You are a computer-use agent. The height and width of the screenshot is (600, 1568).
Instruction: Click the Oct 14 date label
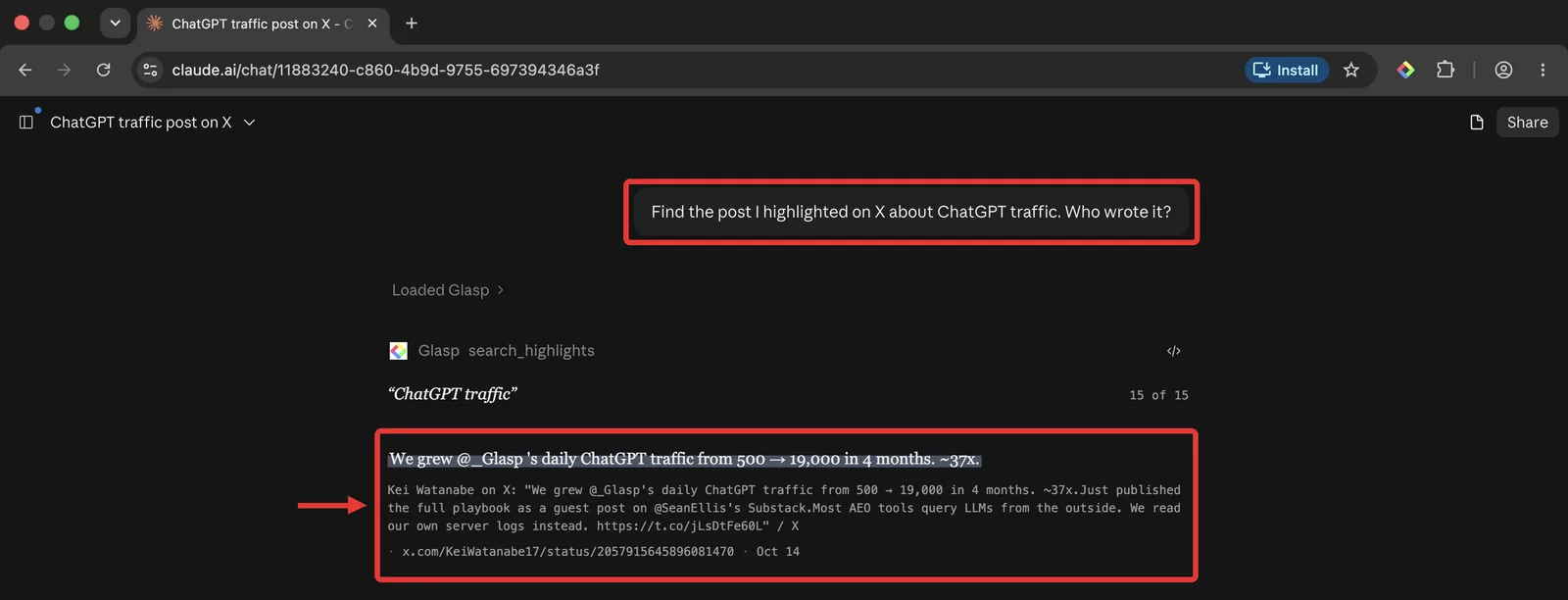778,552
